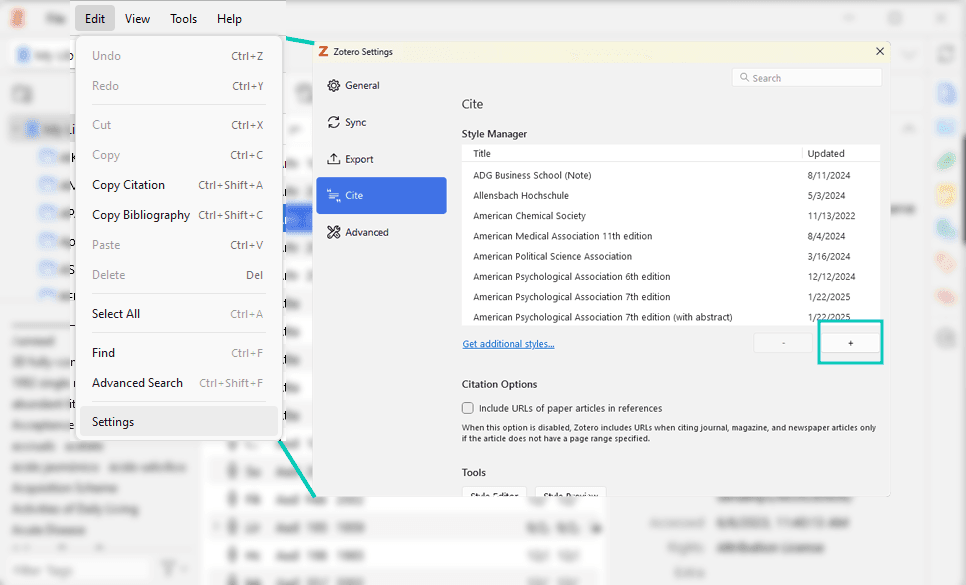
Task: Select the Cite settings pane
Action: 381,196
